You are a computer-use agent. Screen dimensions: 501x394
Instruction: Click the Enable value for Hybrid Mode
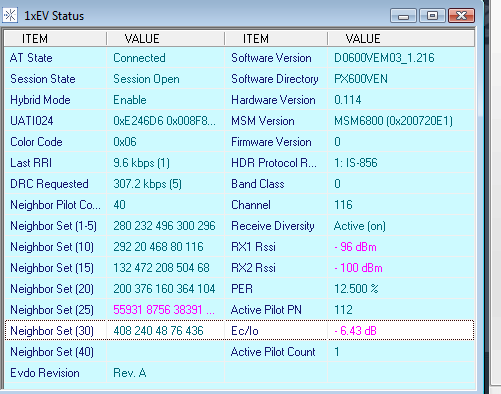(130, 100)
